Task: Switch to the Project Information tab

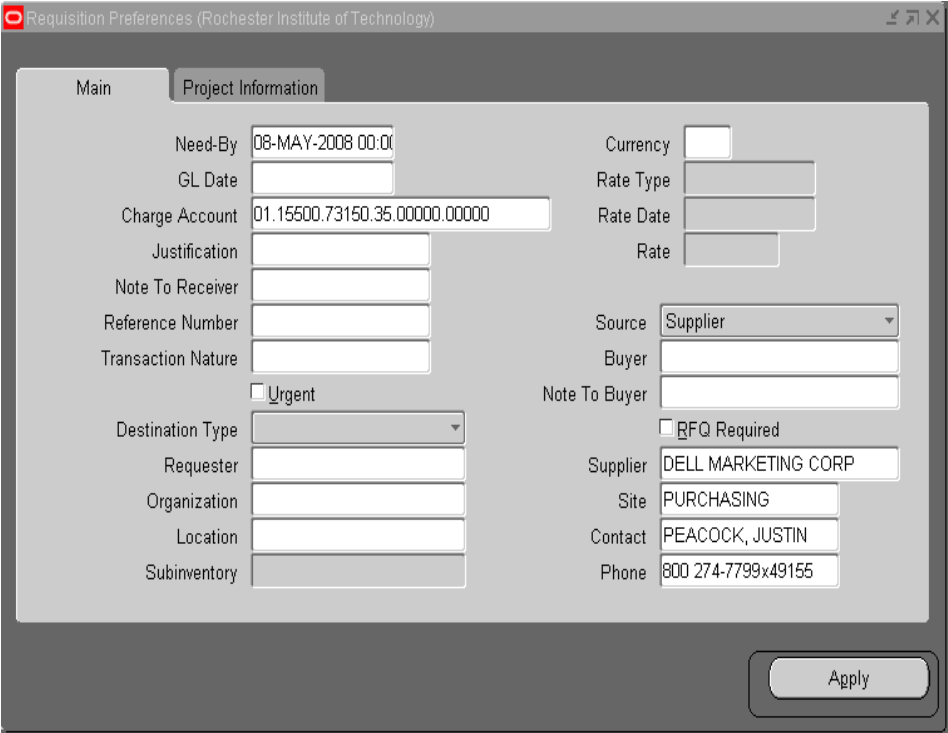Action: click(250, 88)
